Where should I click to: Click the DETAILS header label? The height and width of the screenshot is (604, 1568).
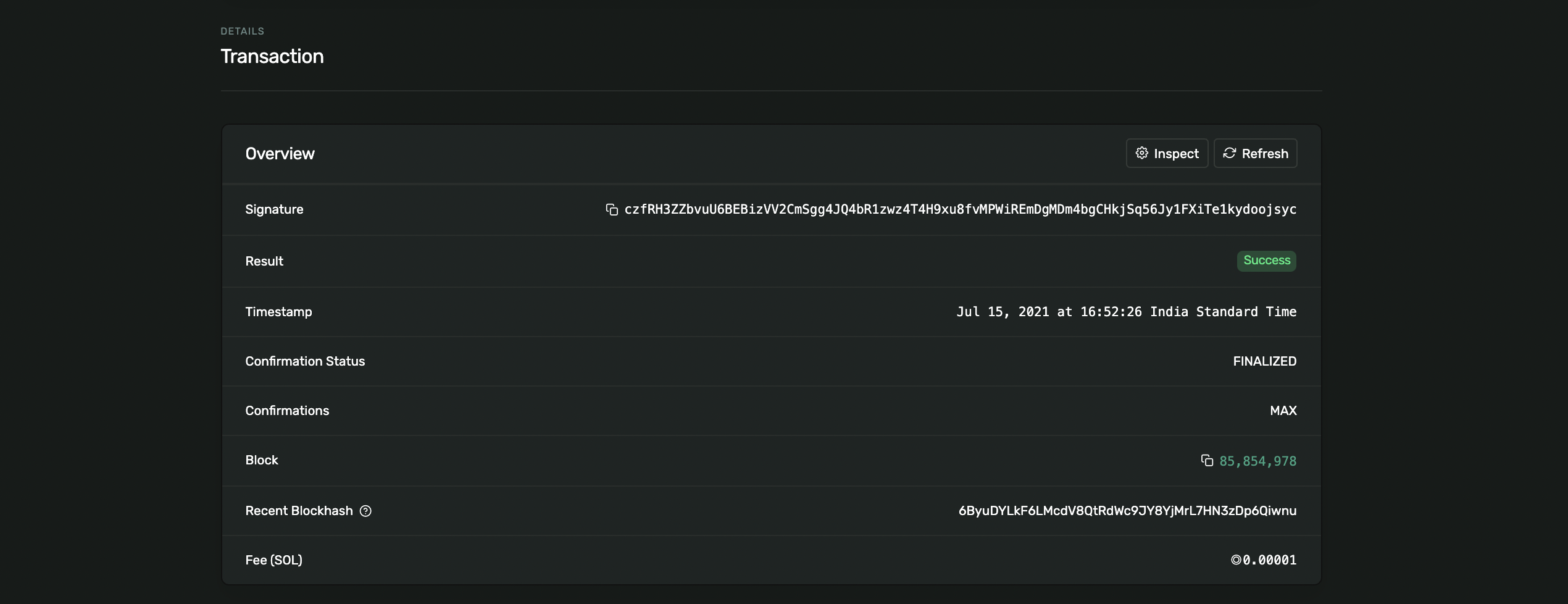coord(243,31)
